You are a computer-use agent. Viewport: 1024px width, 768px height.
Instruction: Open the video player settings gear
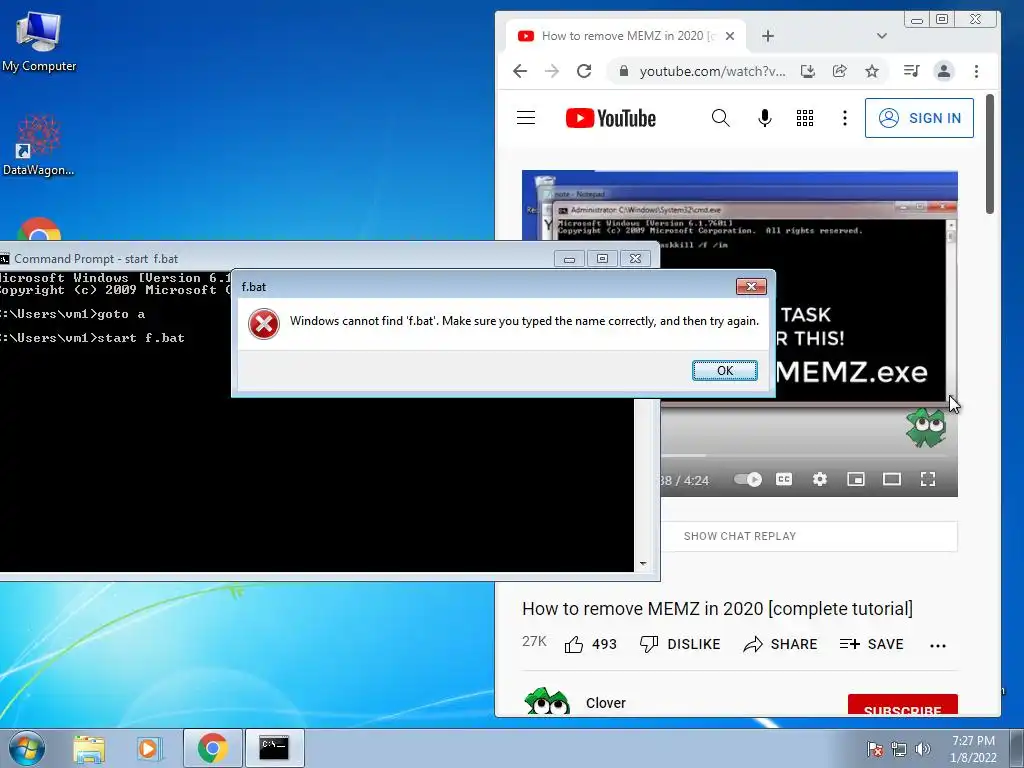[x=820, y=479]
